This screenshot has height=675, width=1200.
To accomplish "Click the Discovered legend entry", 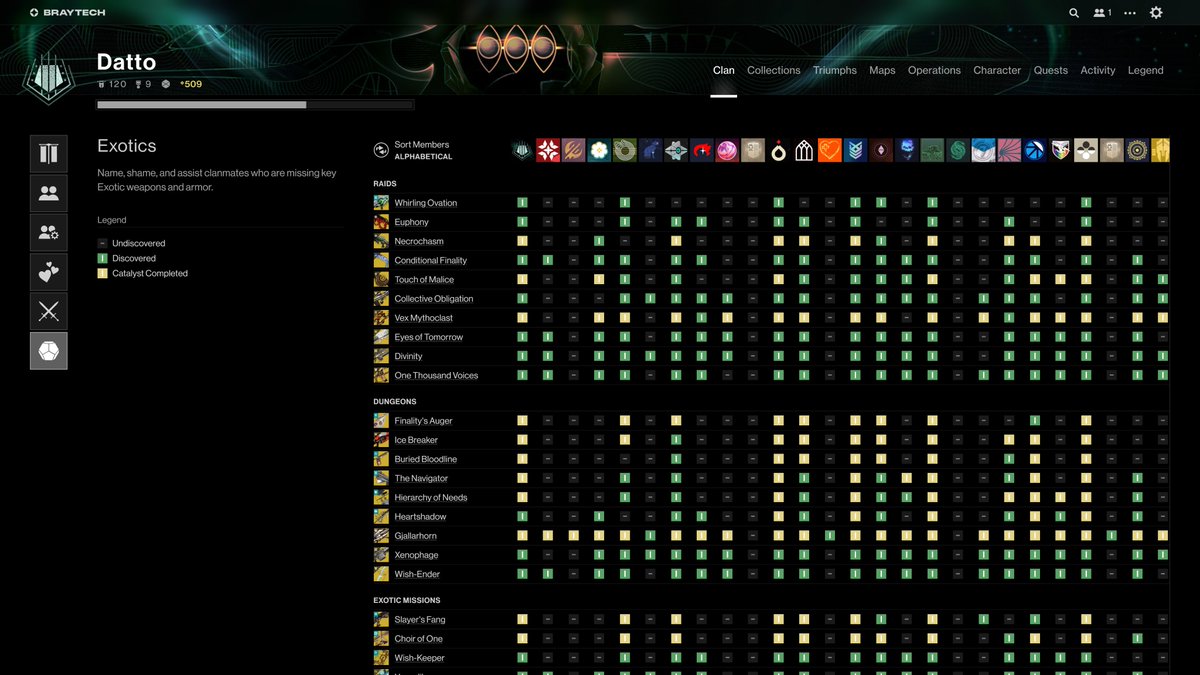I will click(126, 258).
